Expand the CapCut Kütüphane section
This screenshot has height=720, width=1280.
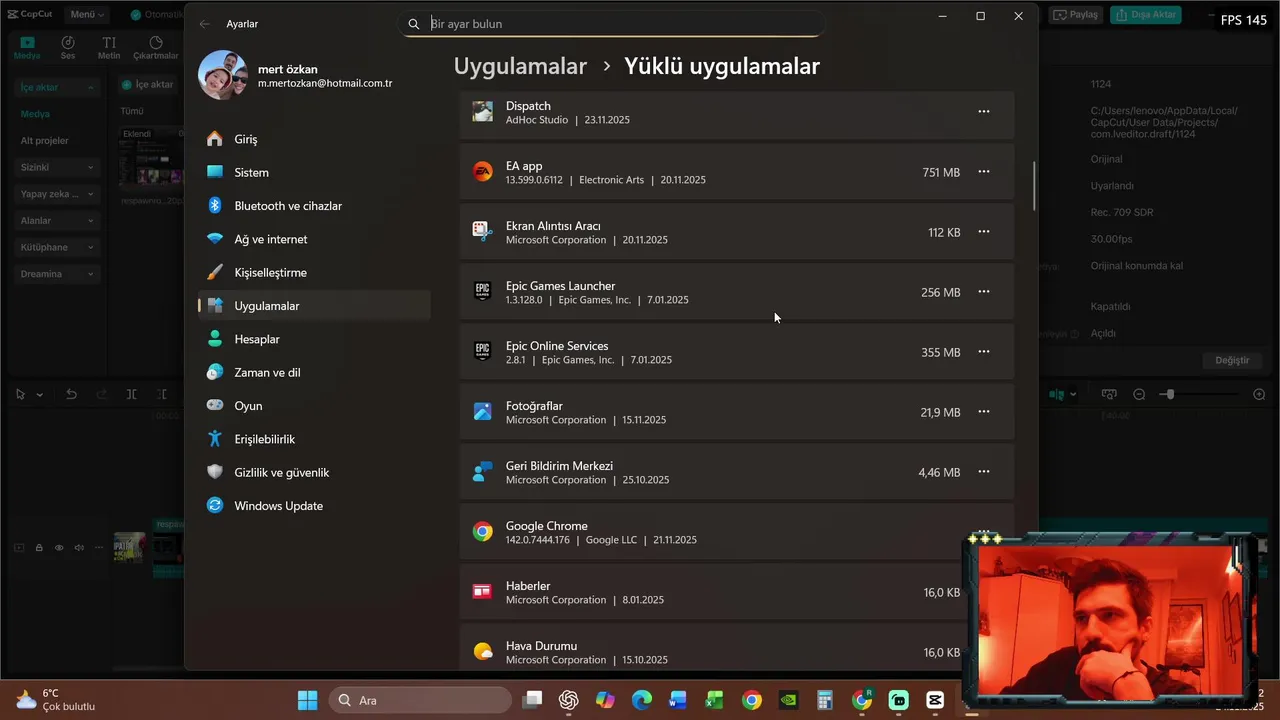pos(57,247)
